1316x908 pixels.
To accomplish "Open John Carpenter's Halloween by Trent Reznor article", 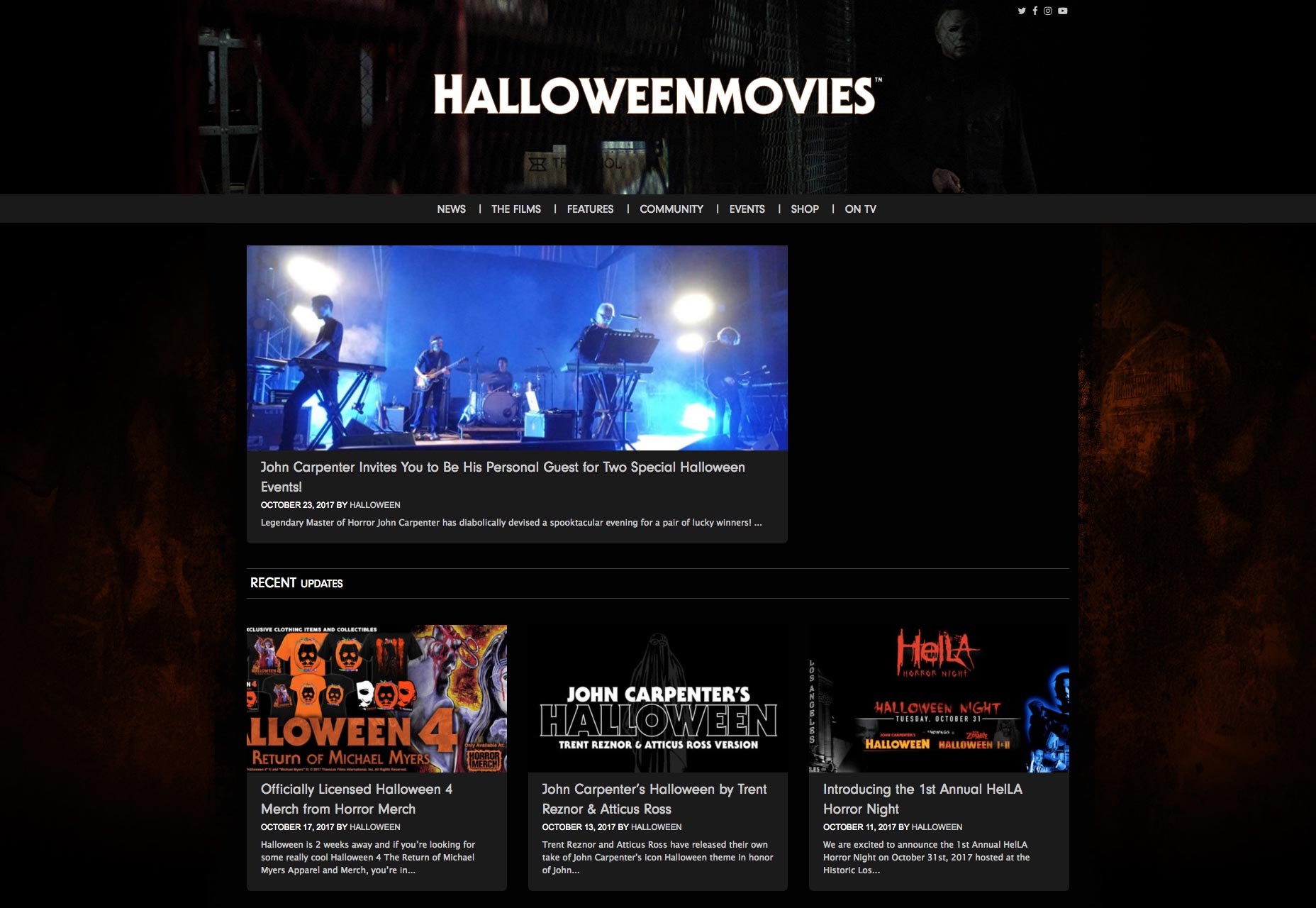I will pos(654,799).
